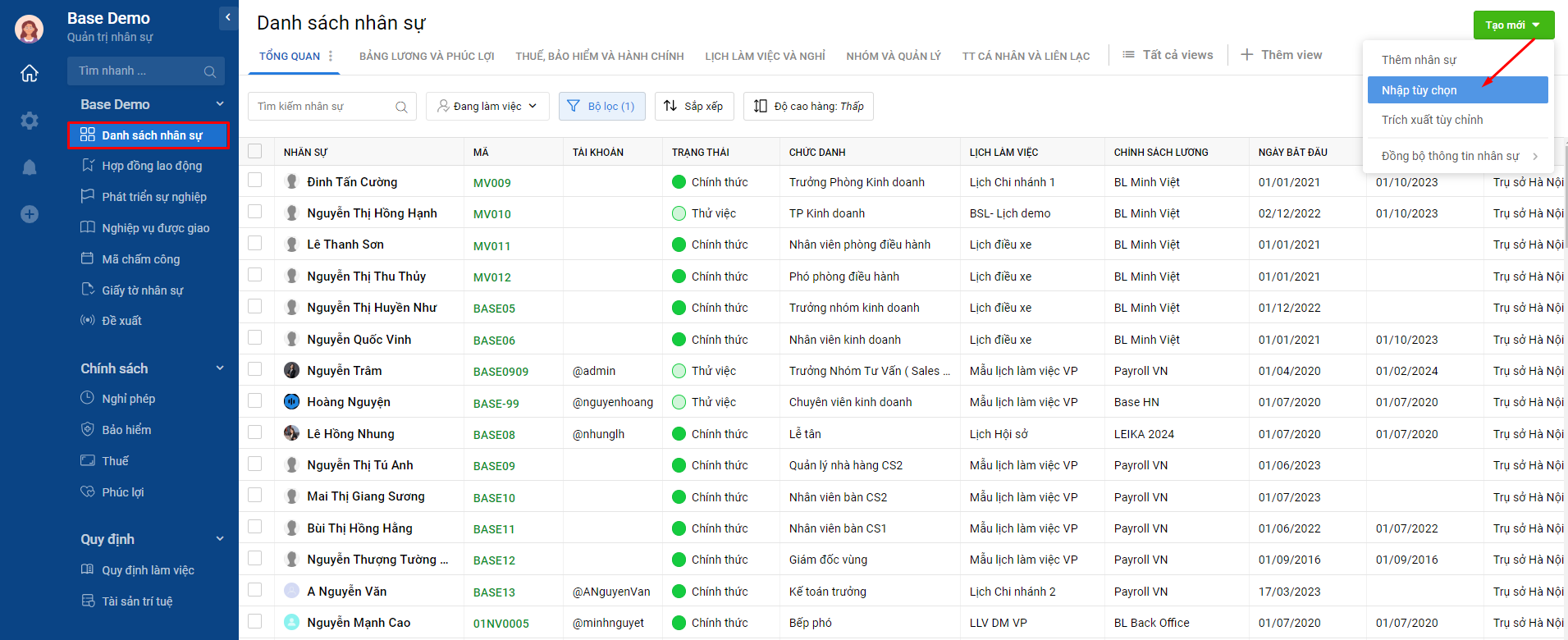
Task: Collapse the Base Demo sidebar section
Action: [220, 104]
